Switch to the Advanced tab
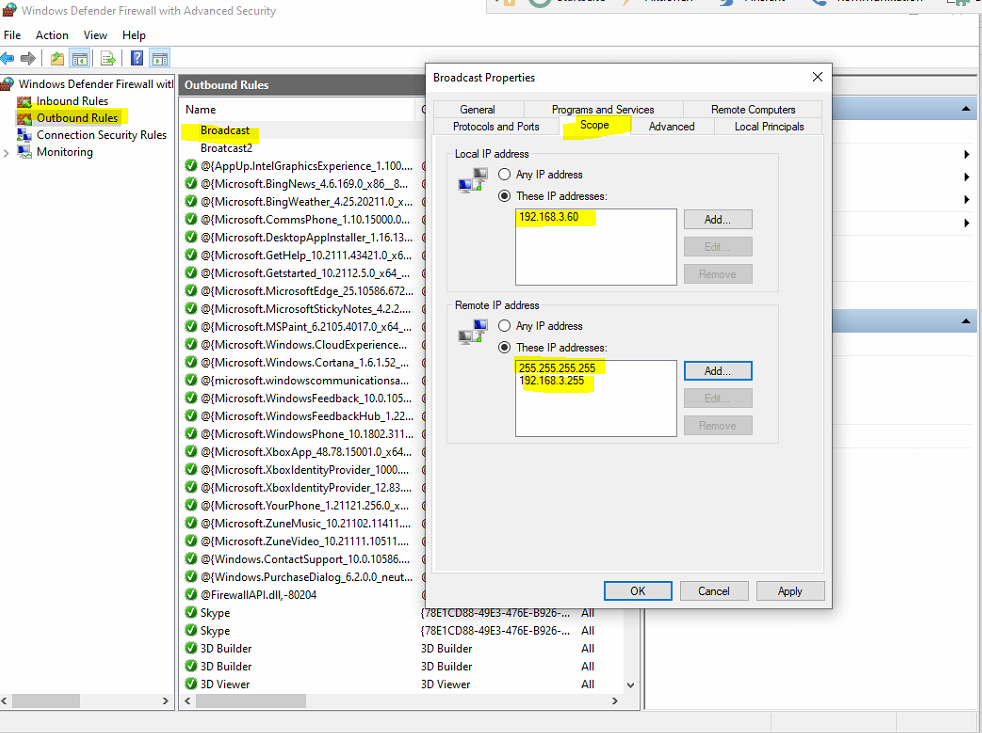 [671, 127]
